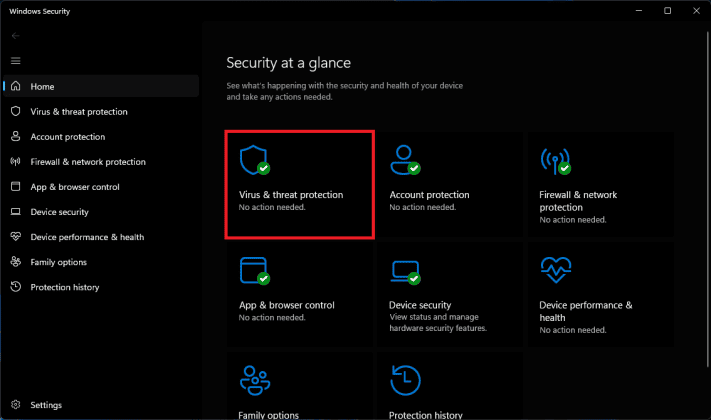Click the Family options people icon tile

(253, 381)
